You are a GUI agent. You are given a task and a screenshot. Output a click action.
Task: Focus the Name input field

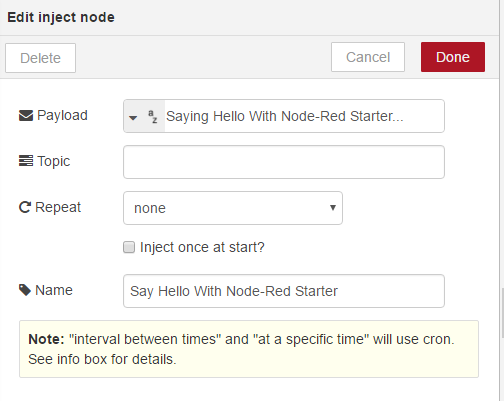[x=284, y=291]
